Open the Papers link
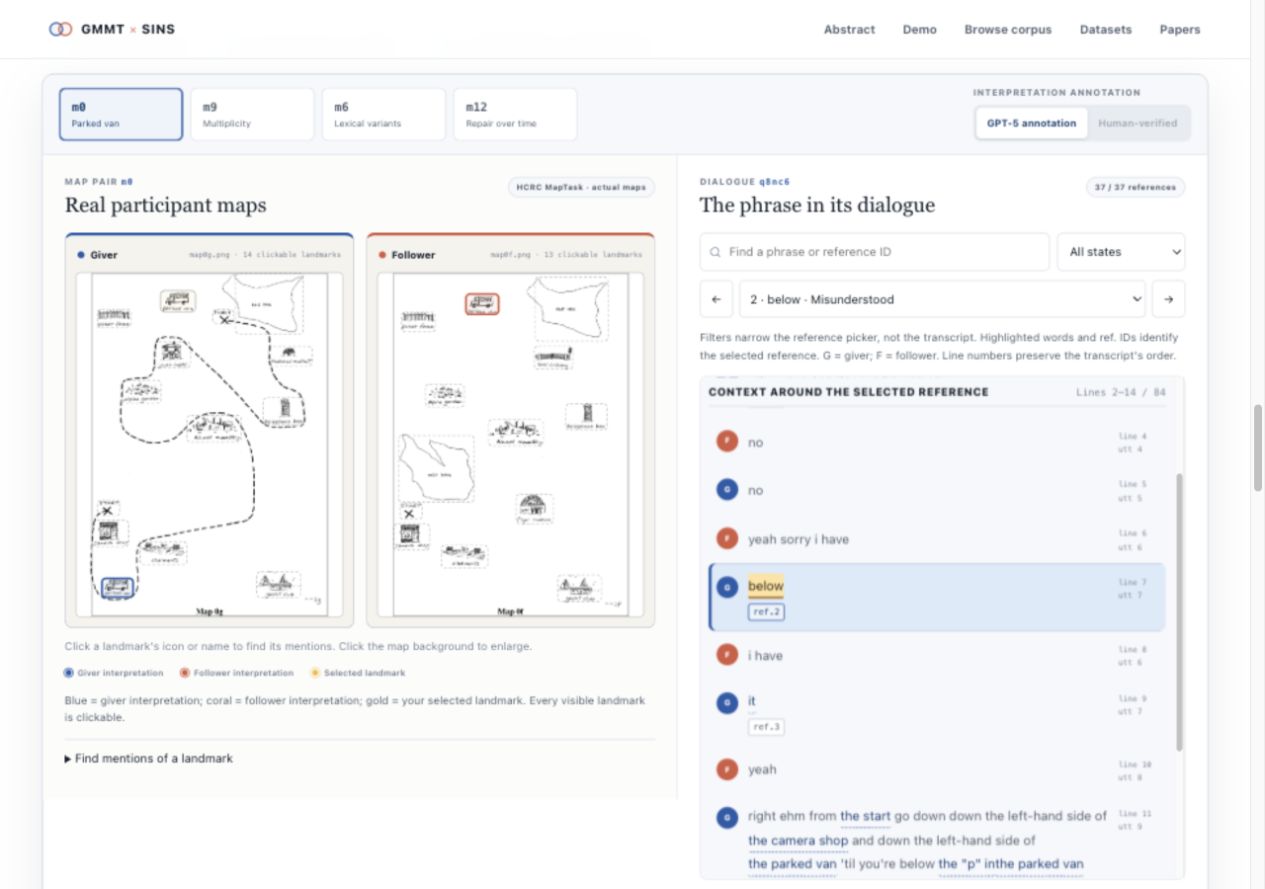 point(1180,29)
